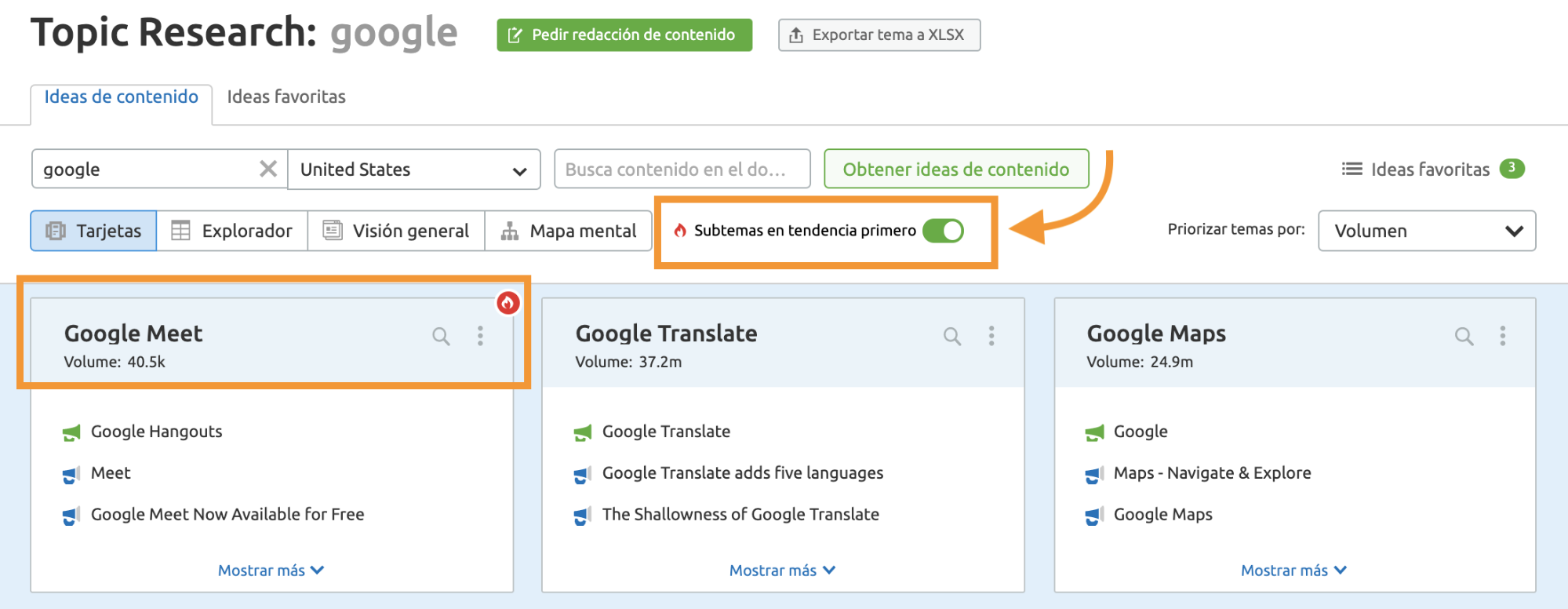Click Exportar tema a XLSX button
1568x609 pixels.
point(879,35)
